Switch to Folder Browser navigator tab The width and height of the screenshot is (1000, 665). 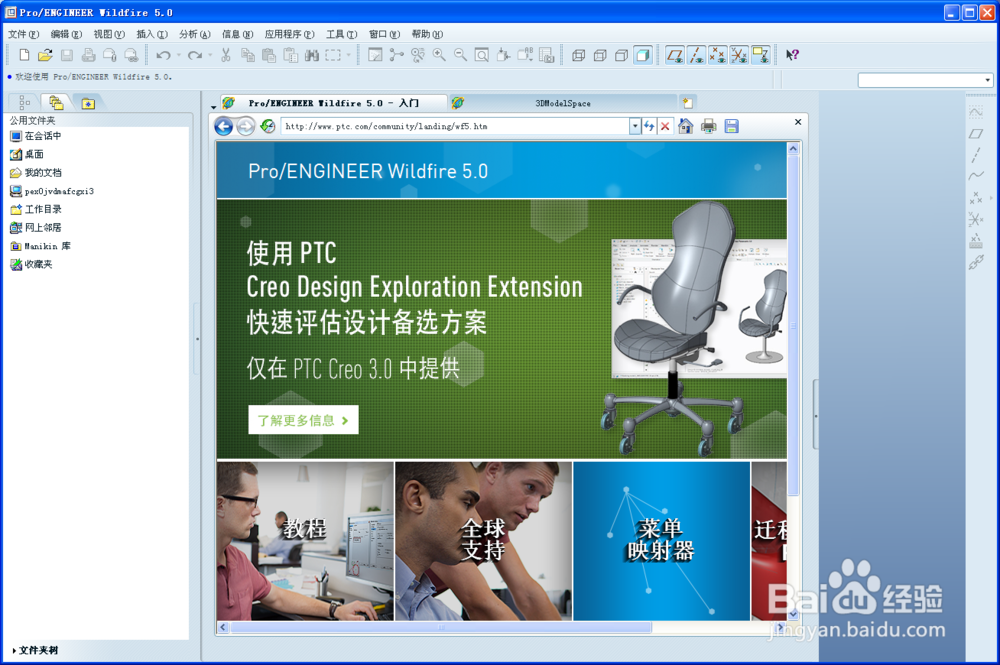click(x=56, y=103)
